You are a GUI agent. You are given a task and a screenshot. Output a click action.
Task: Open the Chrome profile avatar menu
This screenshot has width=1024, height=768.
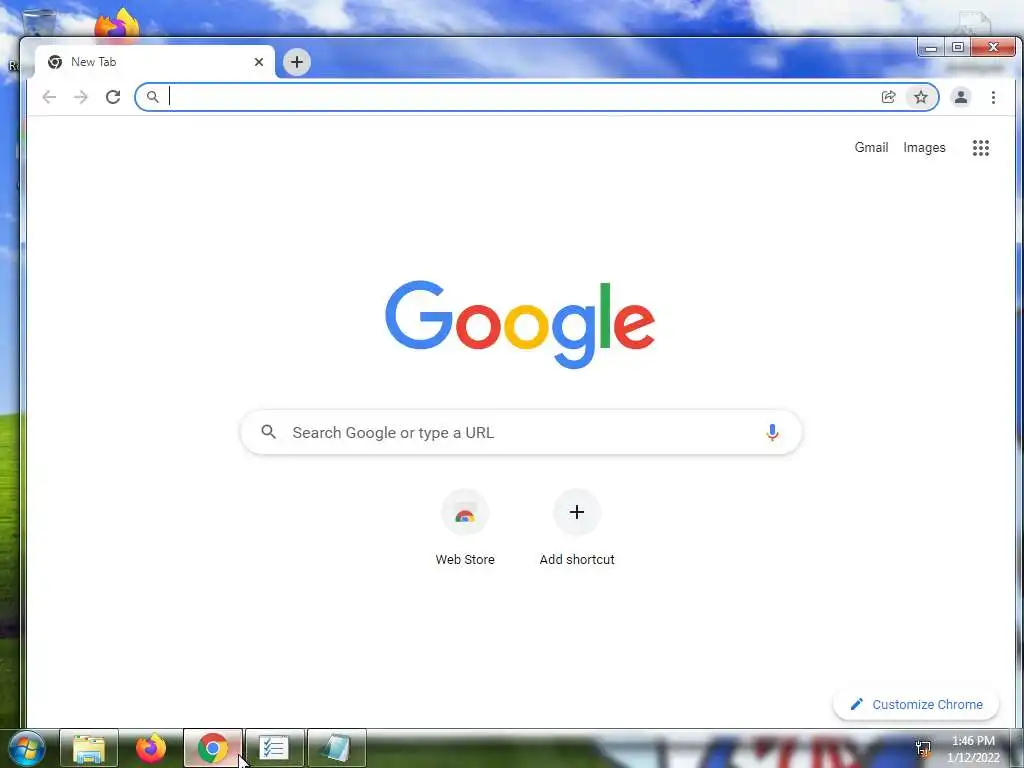click(x=961, y=97)
